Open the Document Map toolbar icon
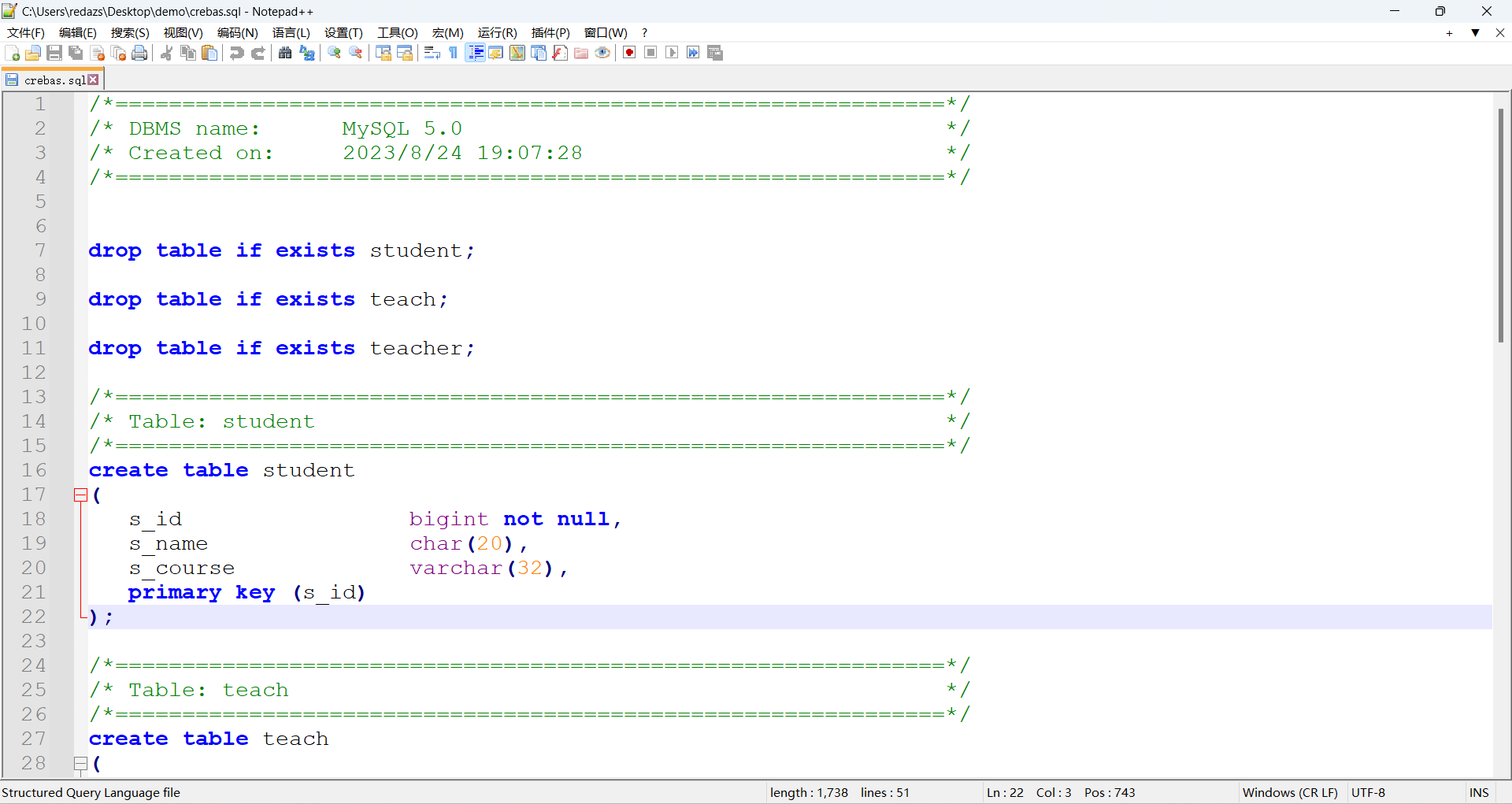Screen dimensions: 1512x804 [x=517, y=53]
